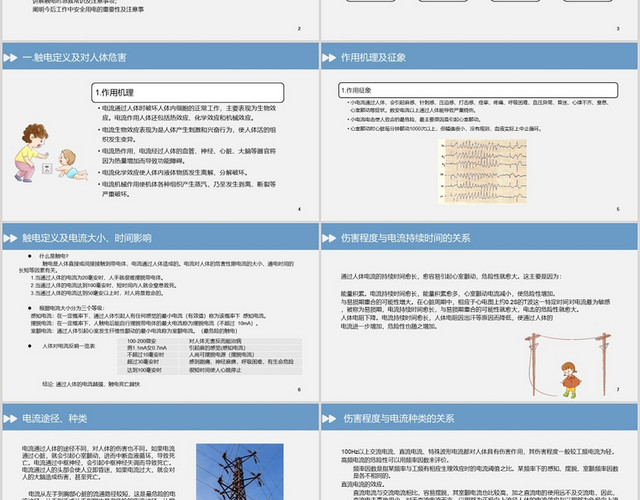Click the left utility pole drawing
The height and width of the screenshot is (500, 640).
click(533, 364)
